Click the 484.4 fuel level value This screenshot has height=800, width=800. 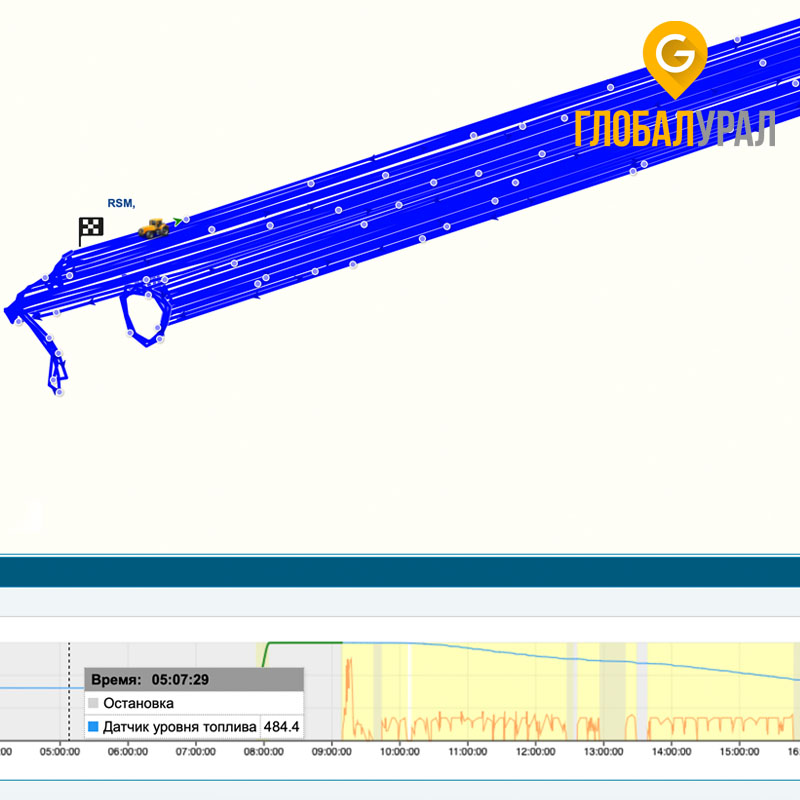[281, 727]
